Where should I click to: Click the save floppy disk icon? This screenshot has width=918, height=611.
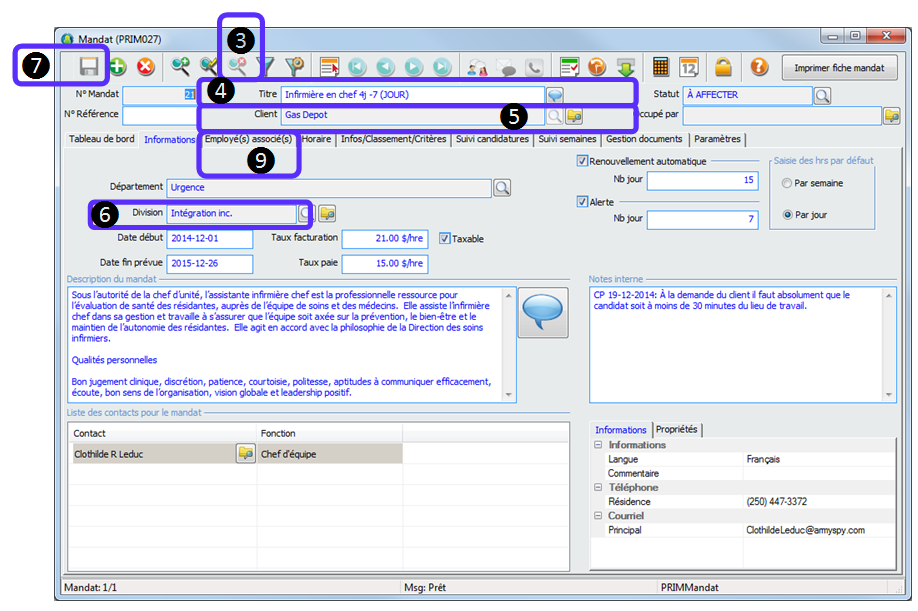89,67
